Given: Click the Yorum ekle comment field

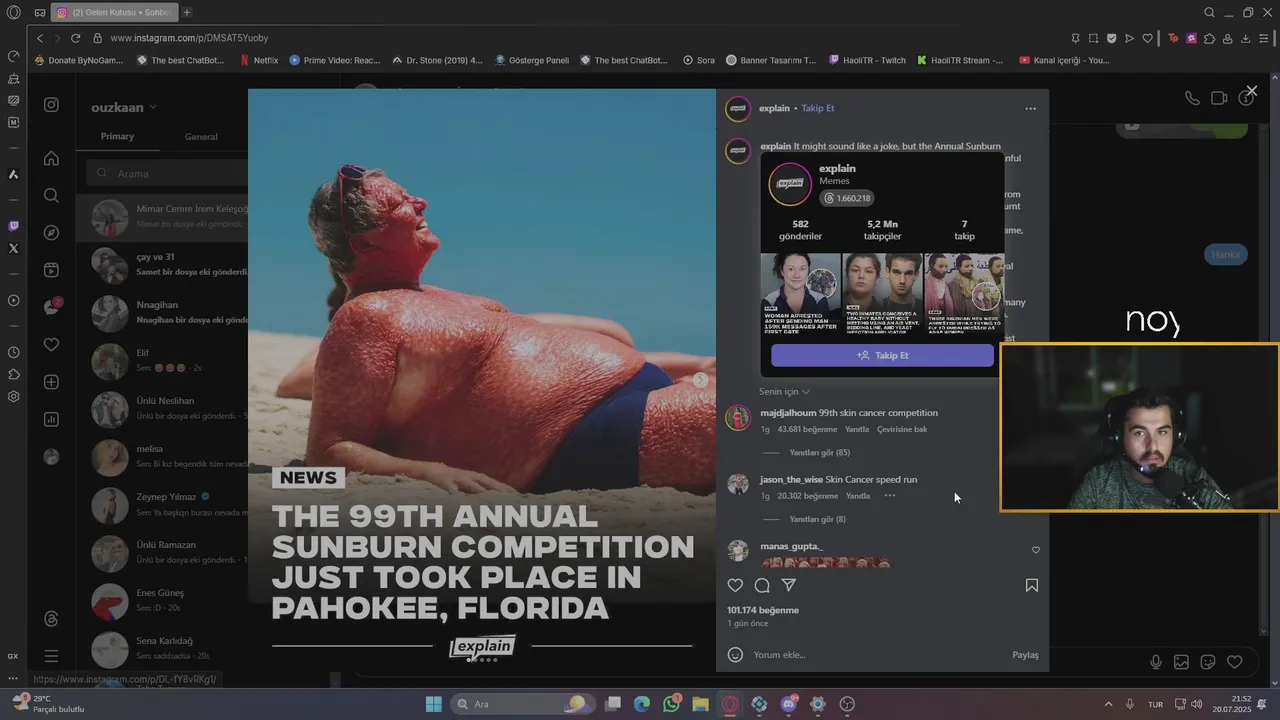Looking at the screenshot, I should click(x=880, y=655).
